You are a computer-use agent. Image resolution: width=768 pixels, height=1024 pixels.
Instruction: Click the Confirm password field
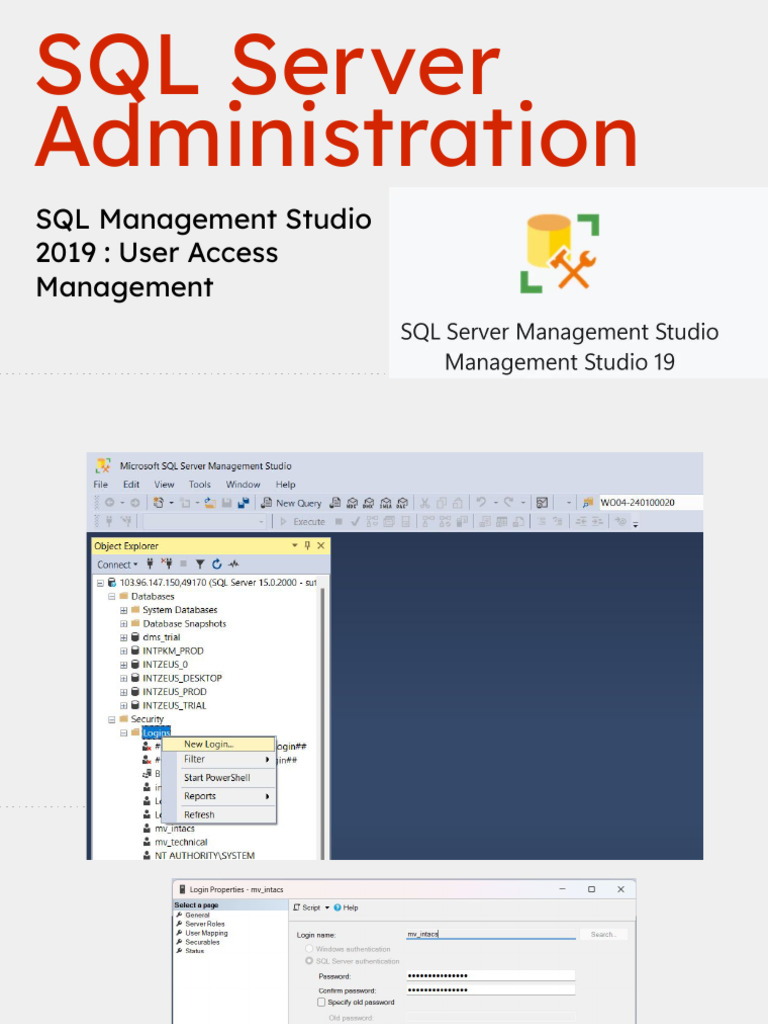pos(490,990)
